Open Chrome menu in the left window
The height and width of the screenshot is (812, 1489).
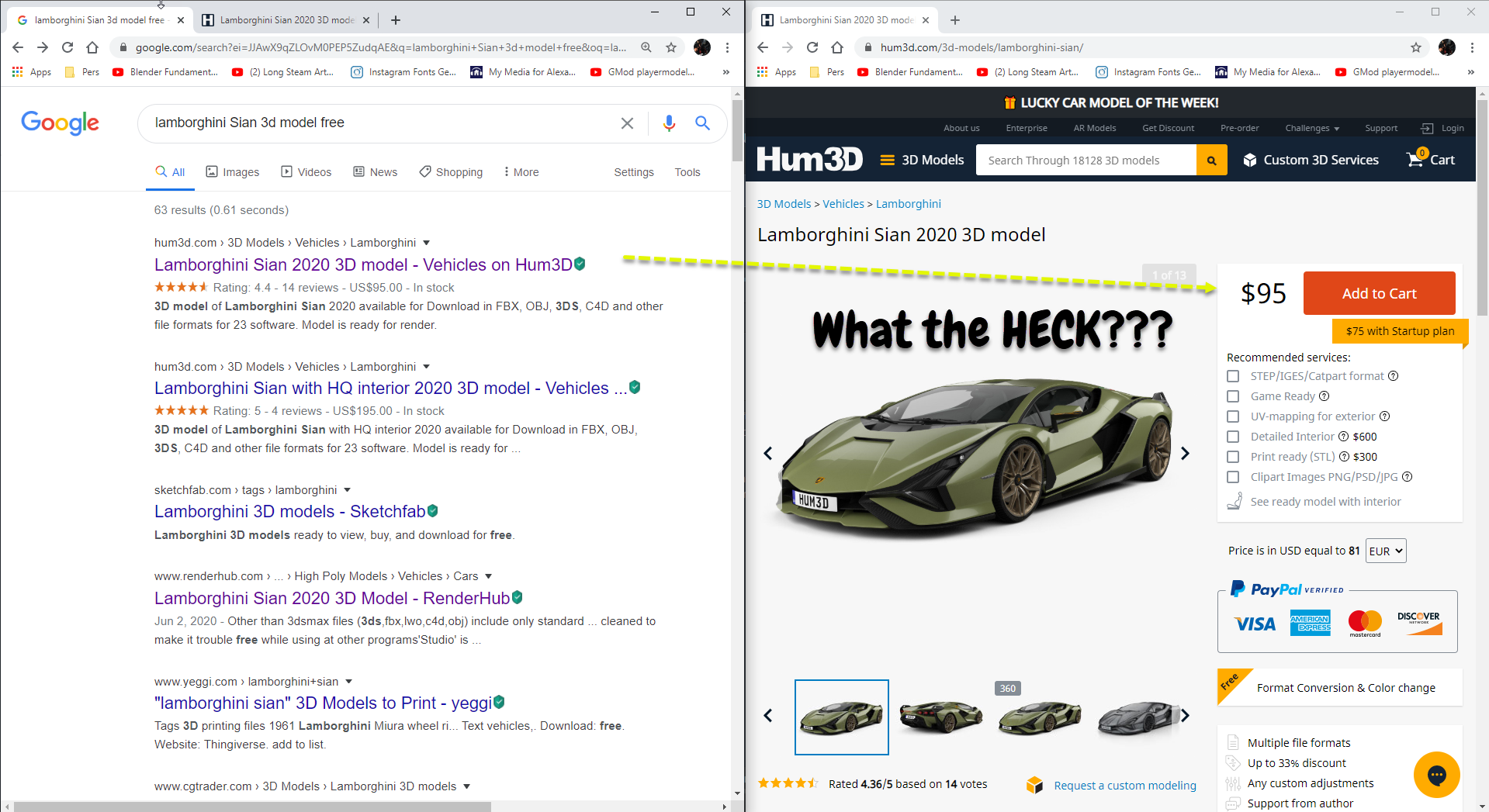(x=727, y=47)
